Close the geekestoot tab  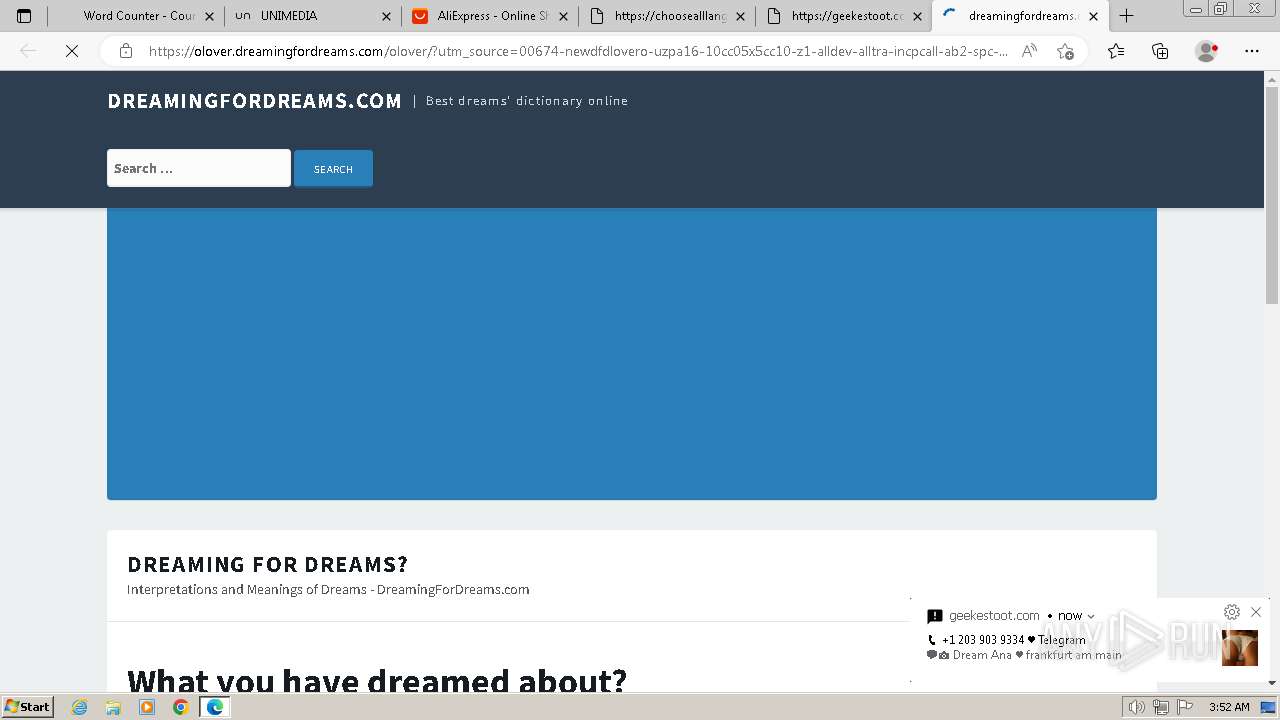click(x=918, y=16)
